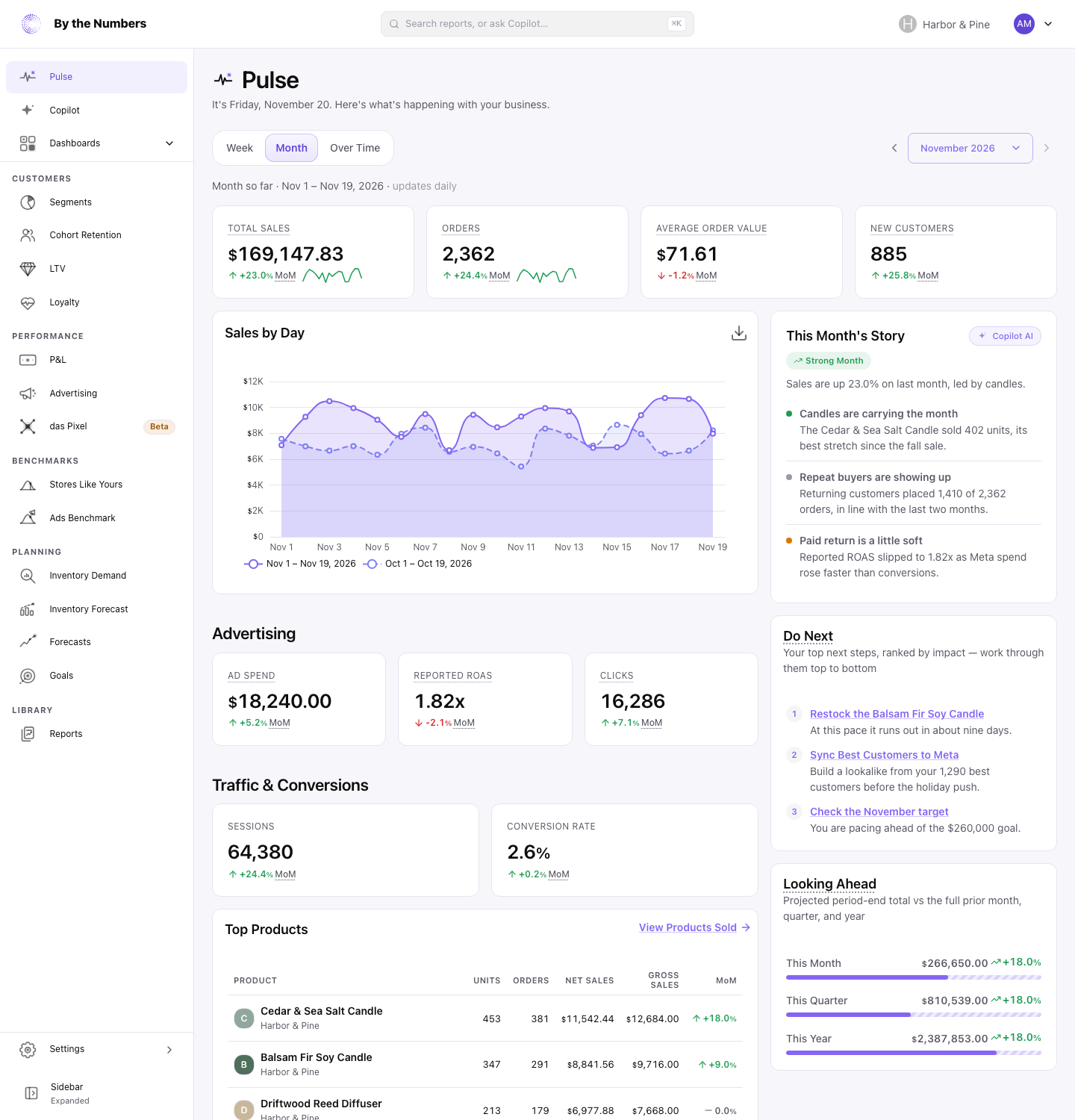Click the P&L money icon

28,360
